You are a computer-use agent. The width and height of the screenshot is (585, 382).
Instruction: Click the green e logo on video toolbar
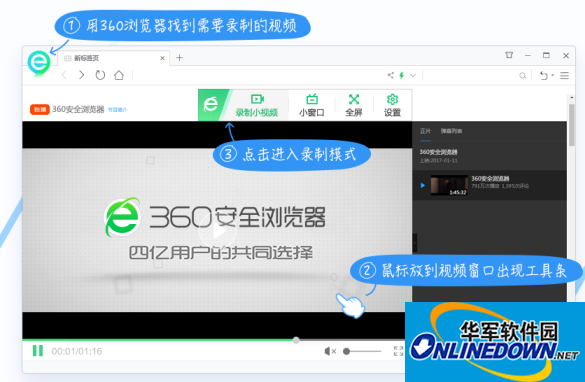[x=211, y=104]
